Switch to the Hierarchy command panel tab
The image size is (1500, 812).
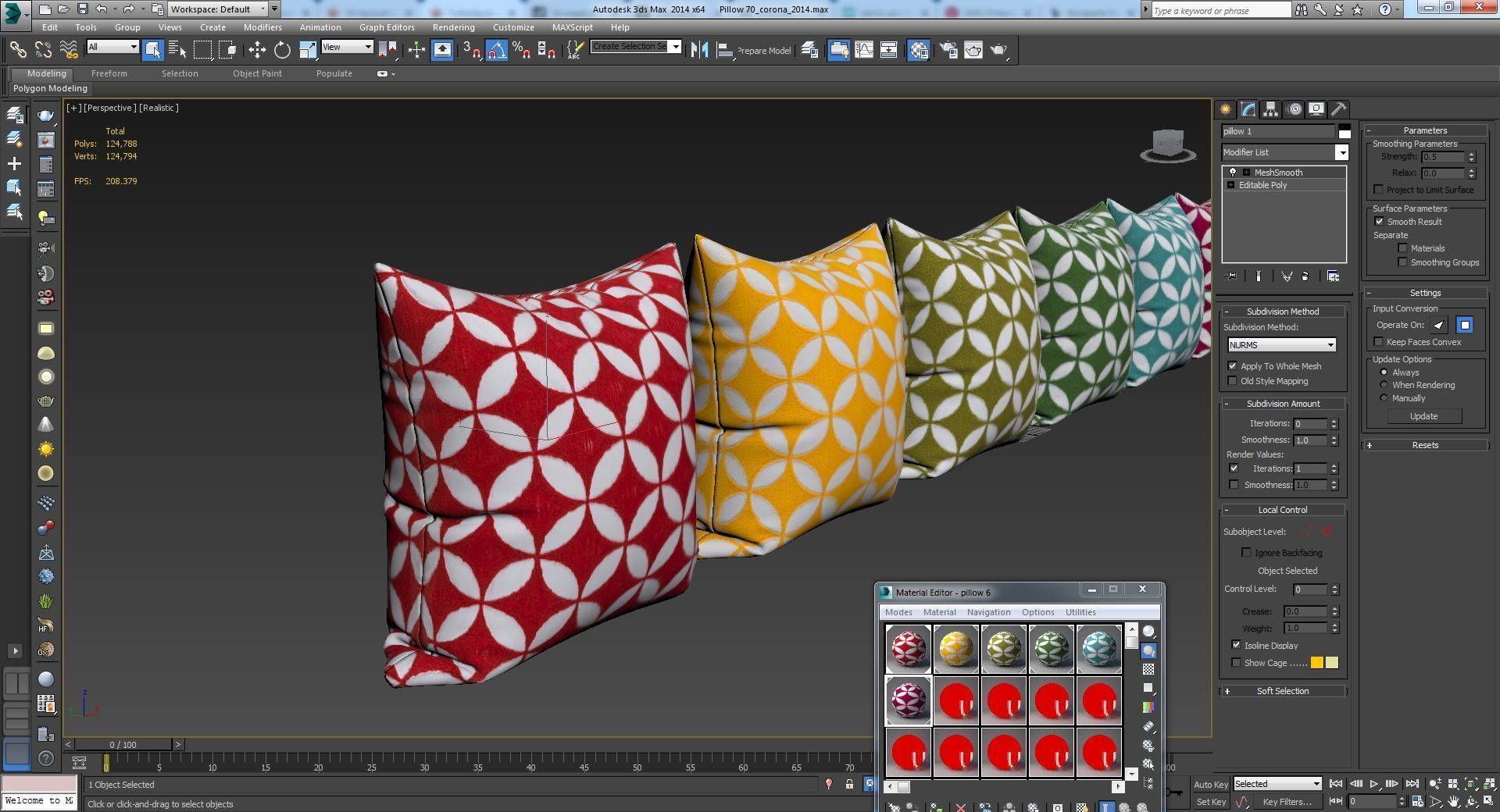click(x=1270, y=109)
